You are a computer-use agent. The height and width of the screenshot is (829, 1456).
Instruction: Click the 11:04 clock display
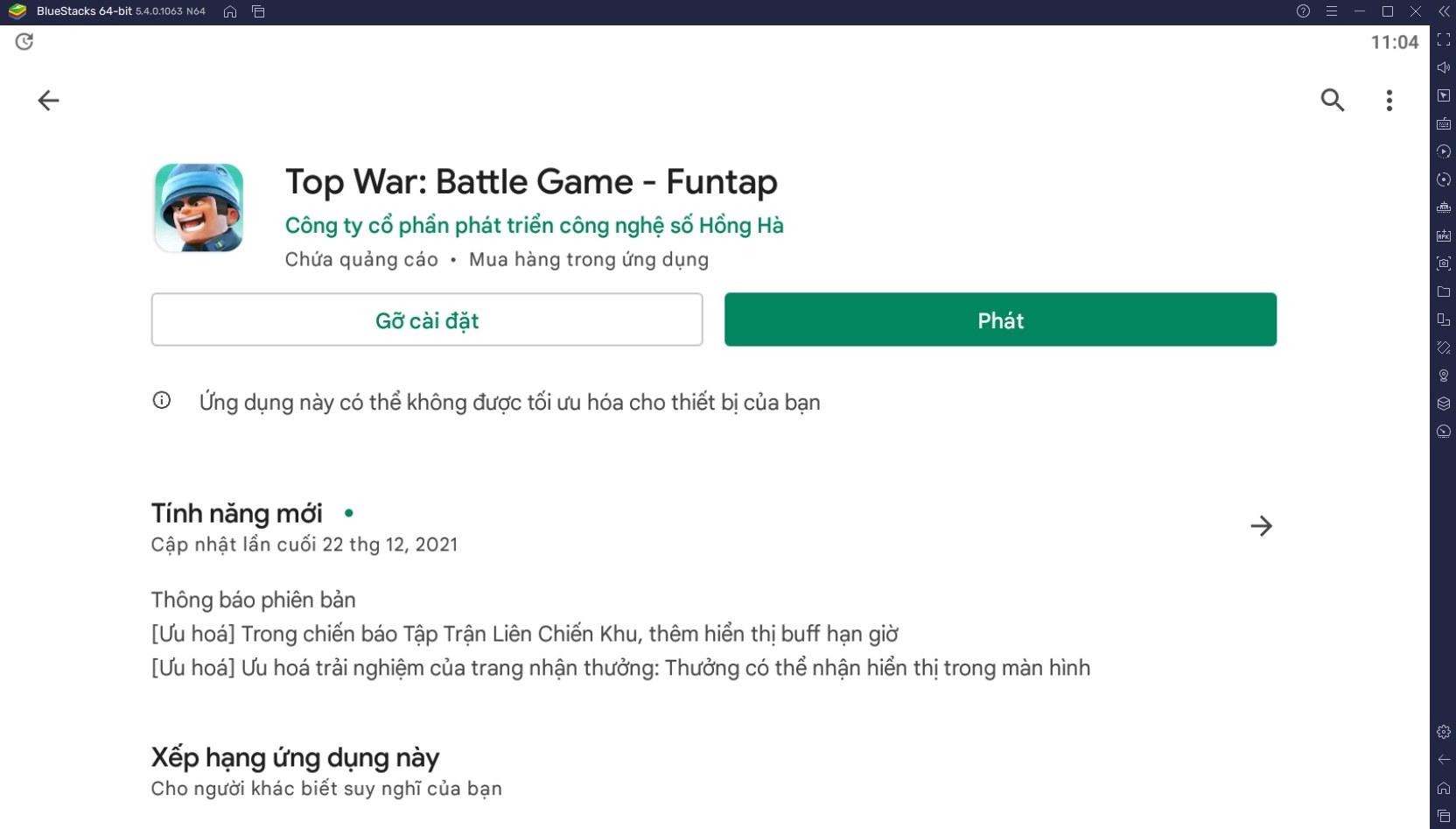point(1395,42)
